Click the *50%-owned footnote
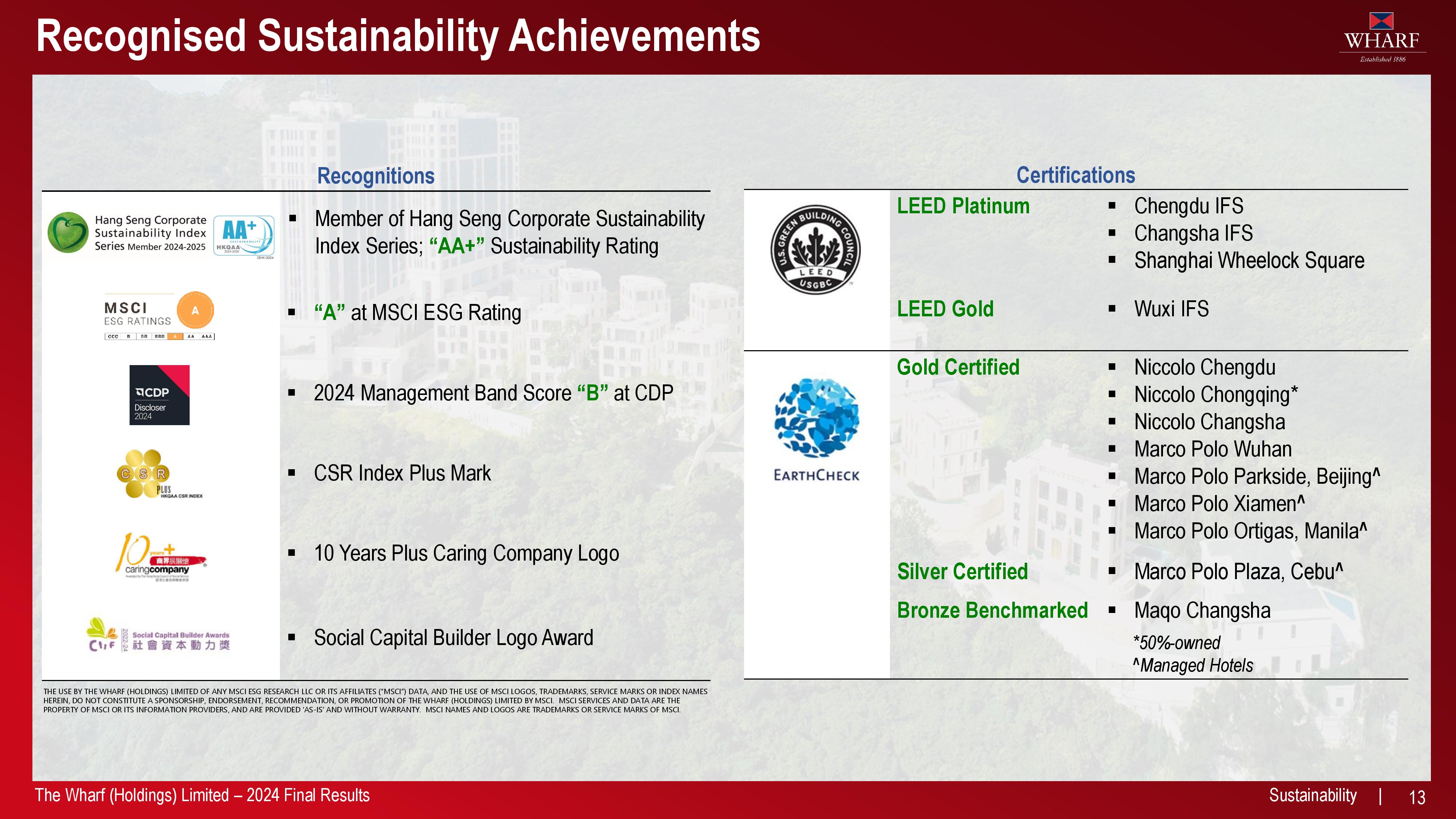This screenshot has width=1456, height=819. click(1177, 643)
